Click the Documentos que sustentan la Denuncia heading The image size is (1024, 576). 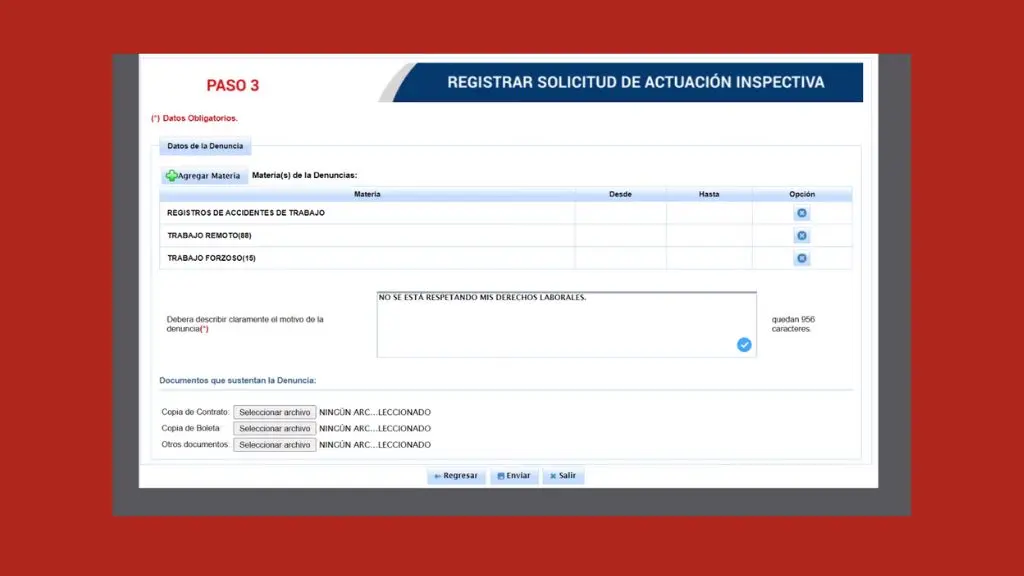(x=238, y=380)
